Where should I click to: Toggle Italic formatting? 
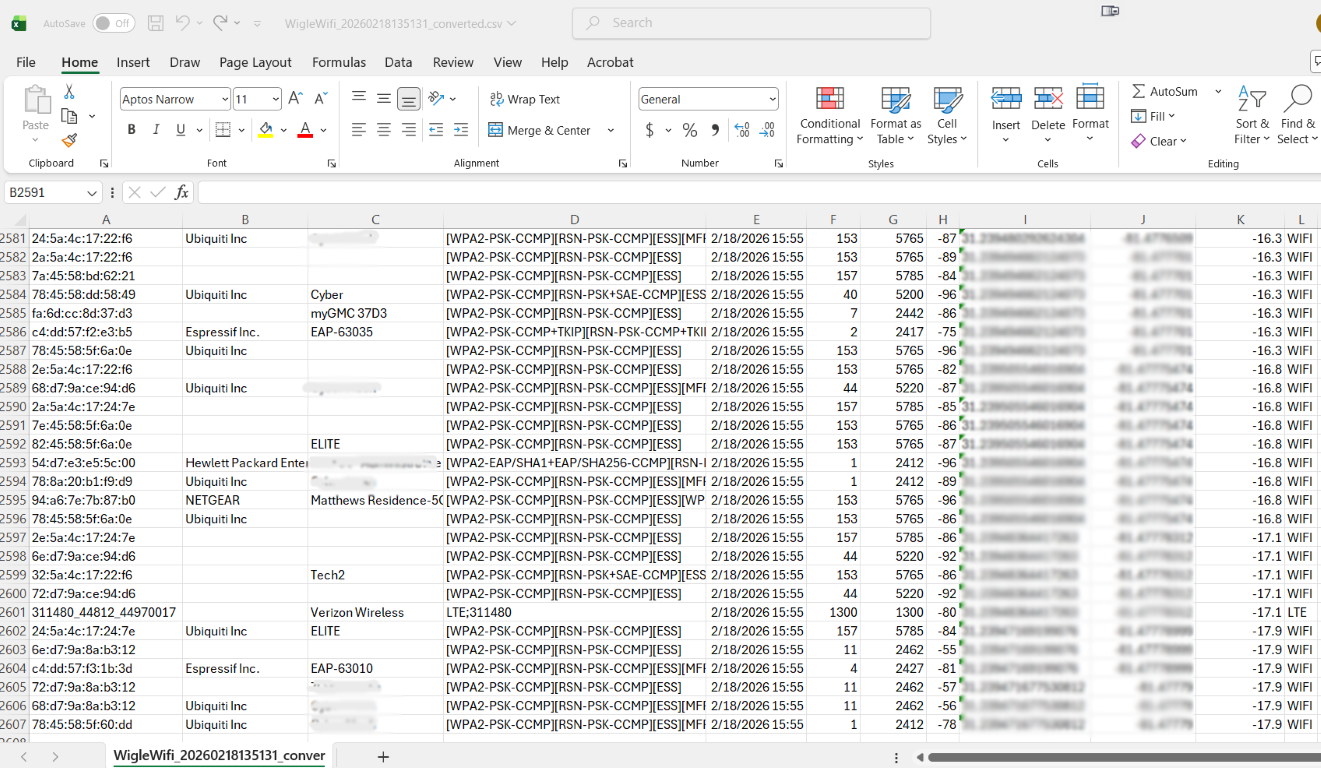coord(156,130)
